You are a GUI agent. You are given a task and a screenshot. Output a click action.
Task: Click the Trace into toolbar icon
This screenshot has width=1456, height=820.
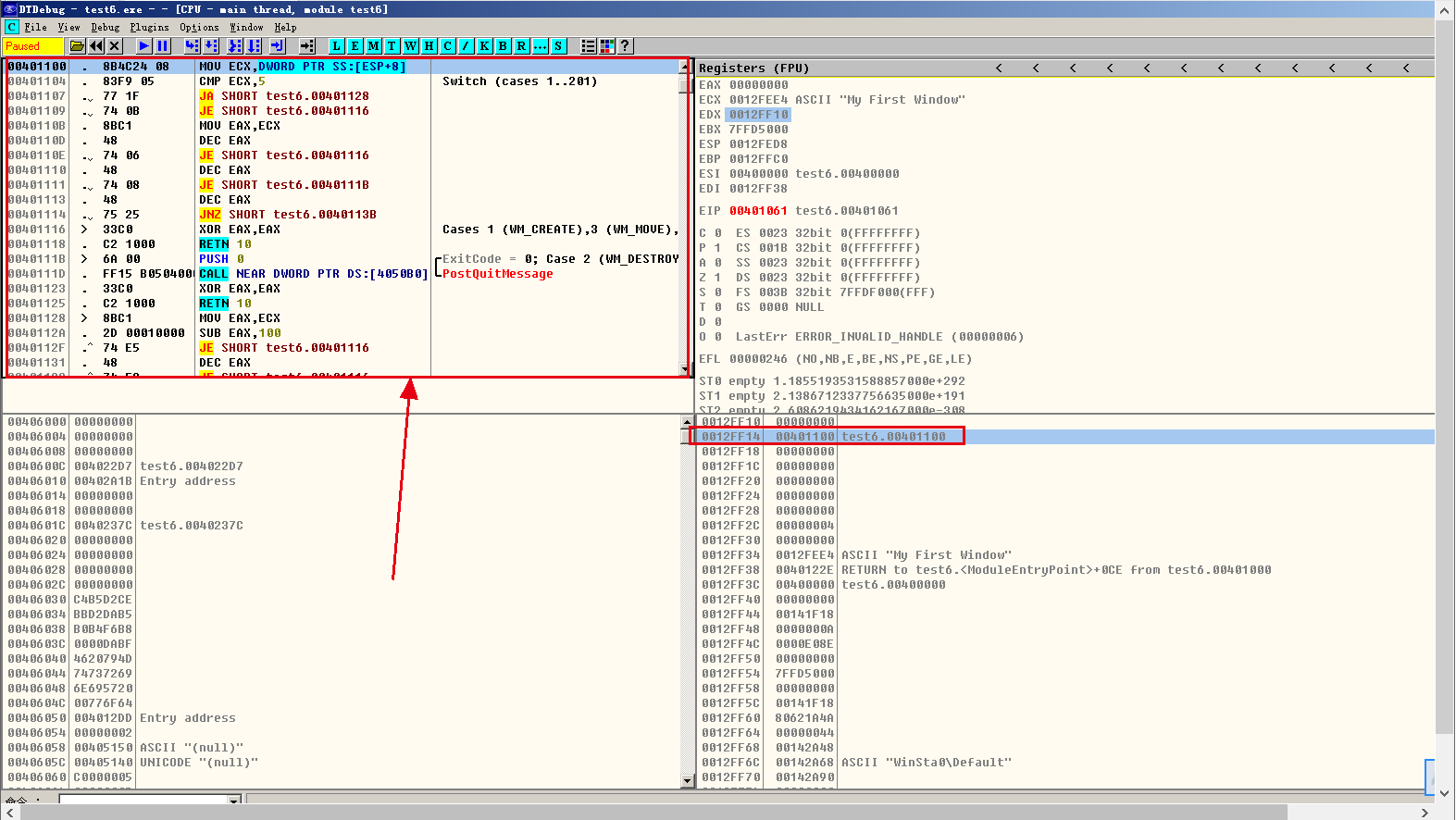pos(234,45)
